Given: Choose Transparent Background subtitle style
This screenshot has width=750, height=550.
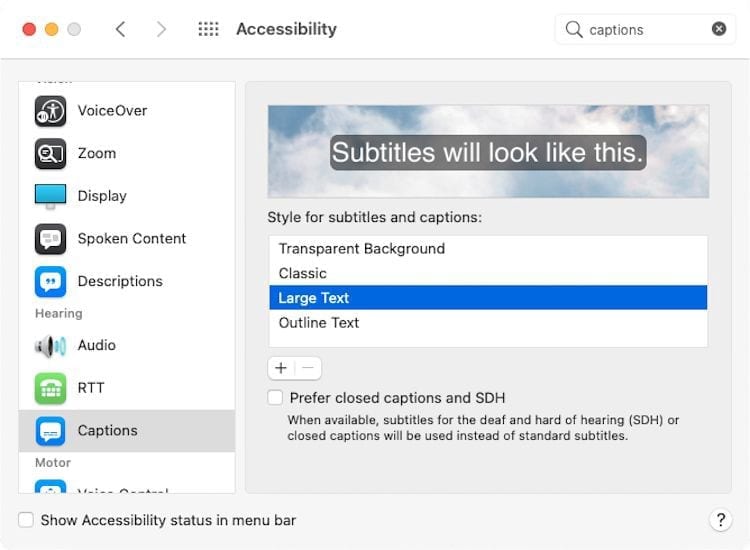Looking at the screenshot, I should click(x=361, y=249).
